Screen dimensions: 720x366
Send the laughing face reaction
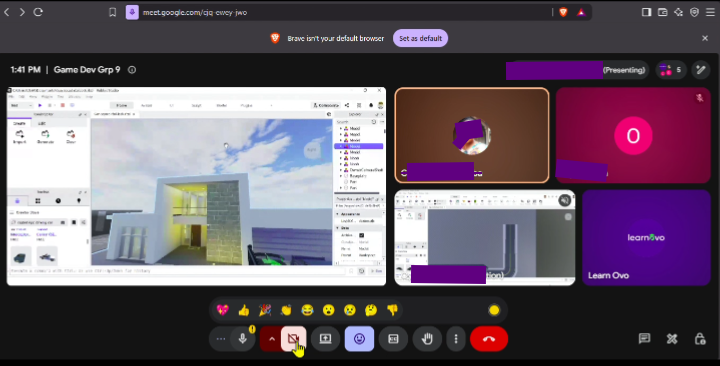coord(307,310)
